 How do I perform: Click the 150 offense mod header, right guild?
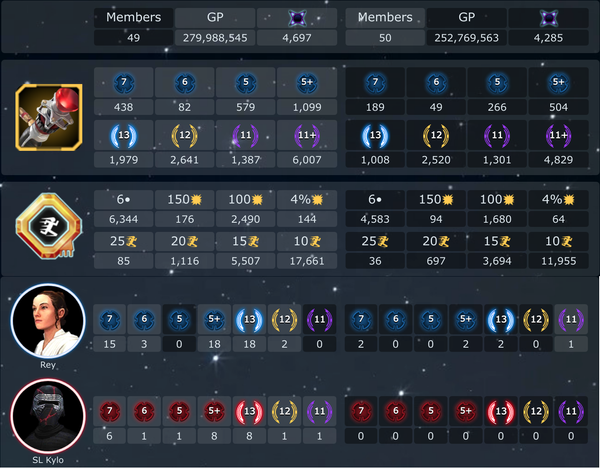coord(436,199)
